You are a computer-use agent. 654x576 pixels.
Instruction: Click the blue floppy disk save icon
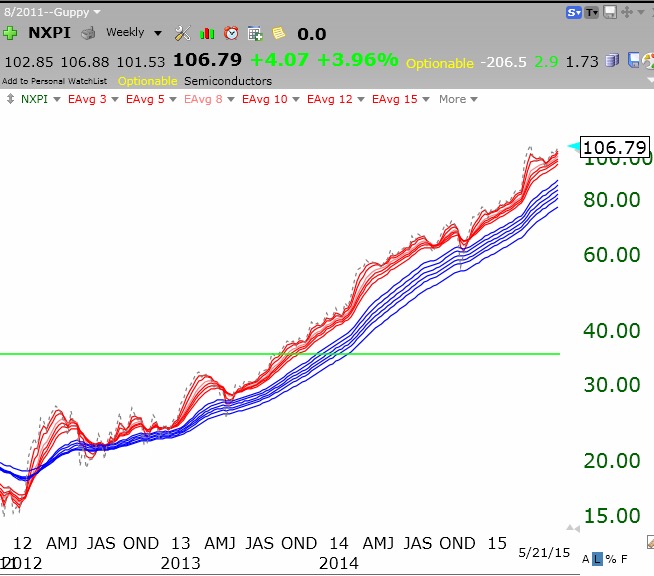pyautogui.click(x=634, y=60)
